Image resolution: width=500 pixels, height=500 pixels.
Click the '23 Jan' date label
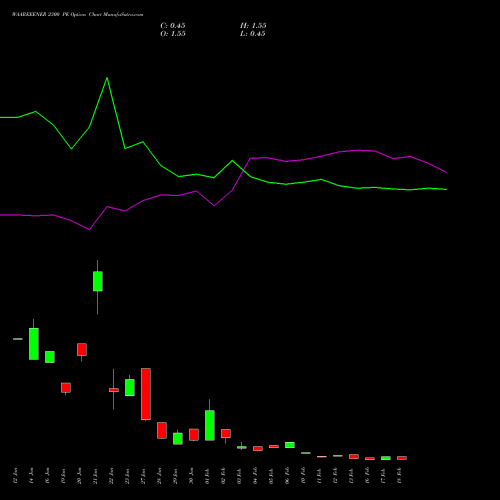[127, 476]
